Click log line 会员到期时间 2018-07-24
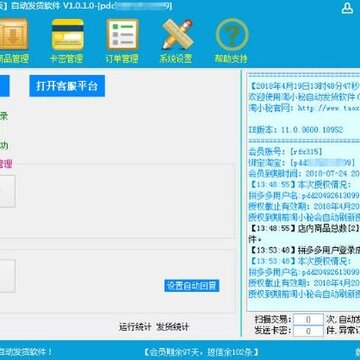Image resolution: width=360 pixels, height=360 pixels. (304, 173)
